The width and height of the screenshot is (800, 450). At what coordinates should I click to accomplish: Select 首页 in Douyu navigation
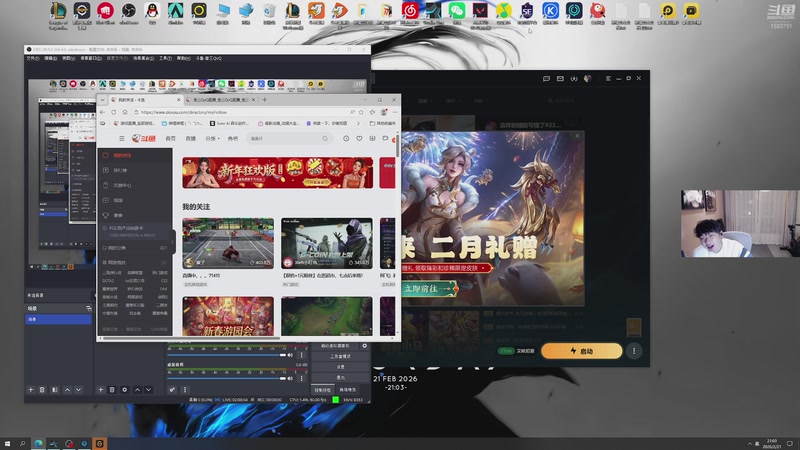171,138
